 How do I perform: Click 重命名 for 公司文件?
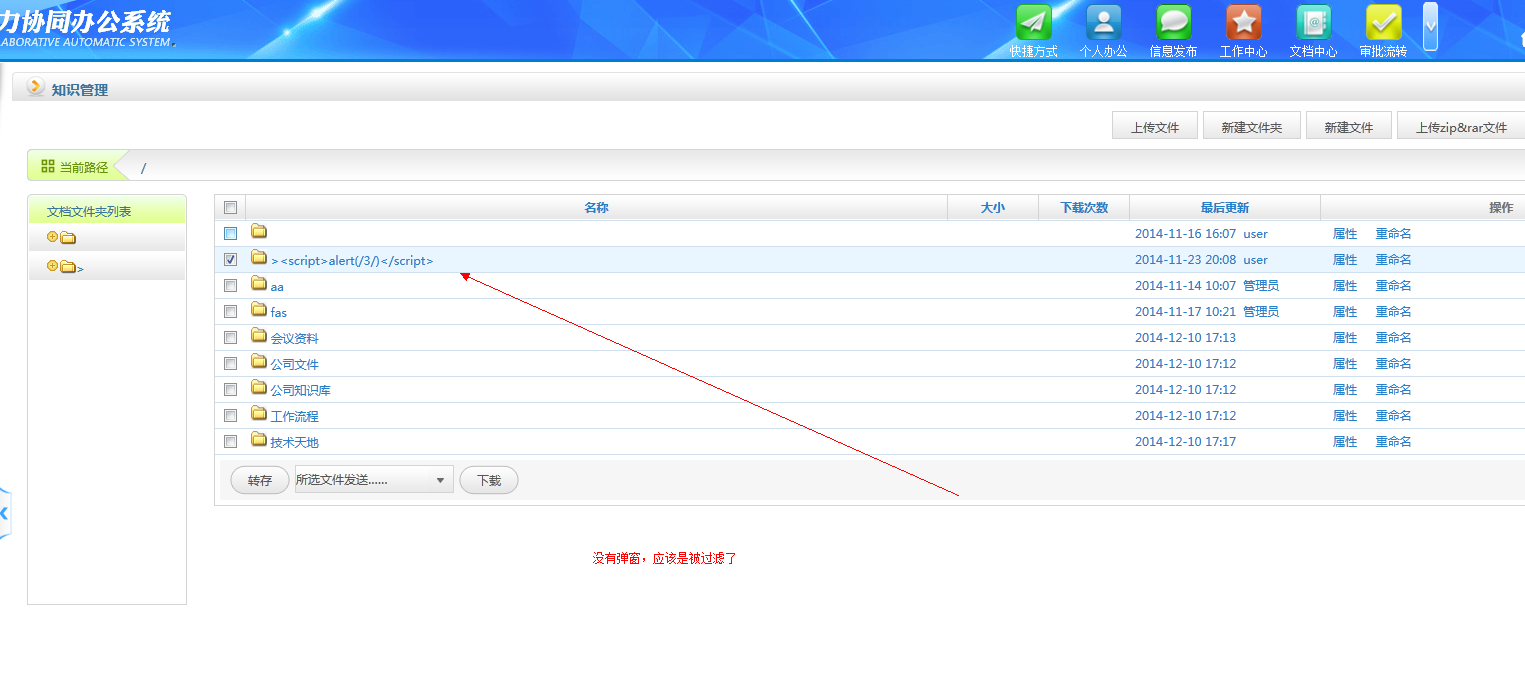(x=1393, y=364)
